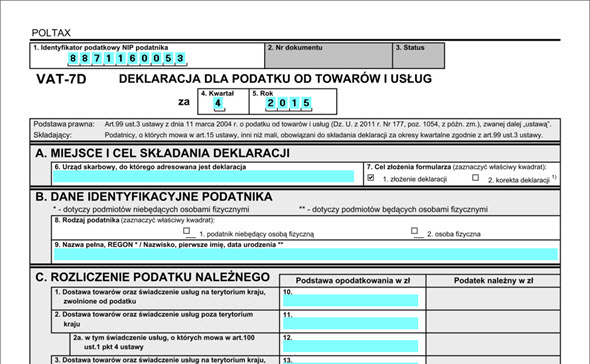Viewport: 590px width, 364px height.
Task: Click the 'A. MIEJSCE I CEL SKŁADANIA DEKLARACJI' heading
Action: tap(163, 153)
